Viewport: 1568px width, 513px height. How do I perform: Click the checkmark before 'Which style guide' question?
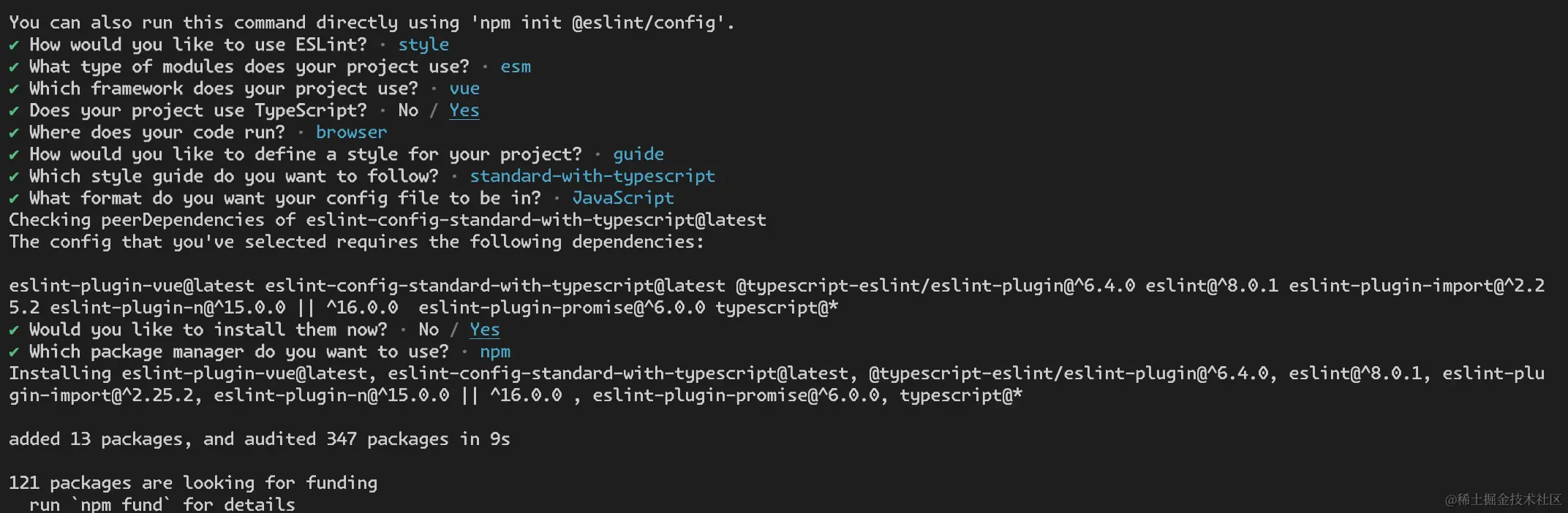[x=14, y=177]
